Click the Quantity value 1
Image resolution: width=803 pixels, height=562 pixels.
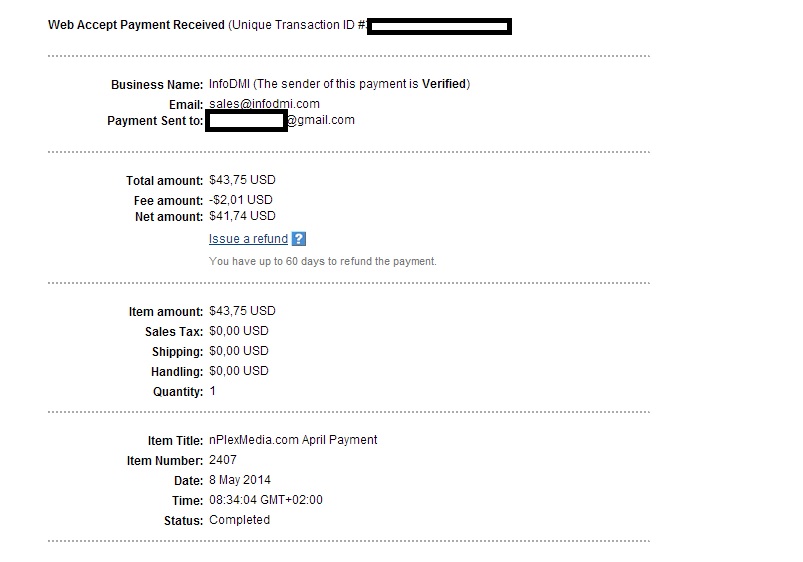pos(213,391)
